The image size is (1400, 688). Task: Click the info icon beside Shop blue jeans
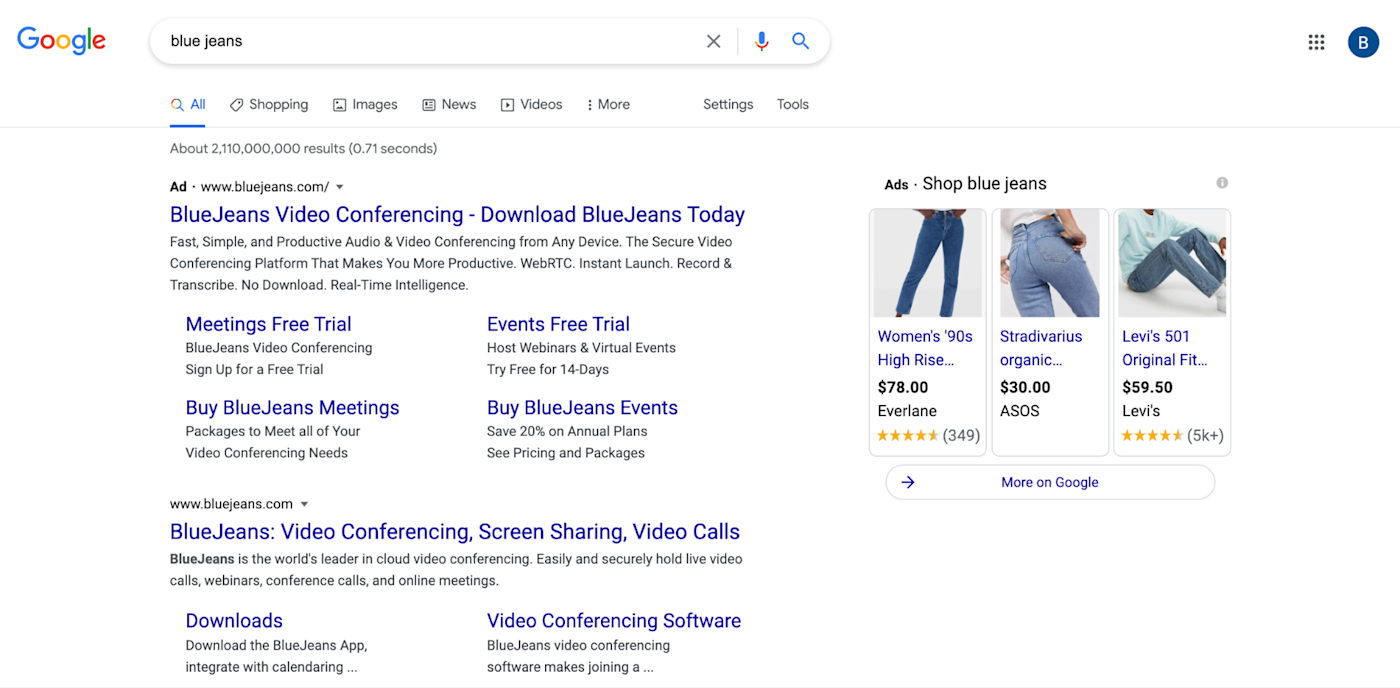[1222, 183]
